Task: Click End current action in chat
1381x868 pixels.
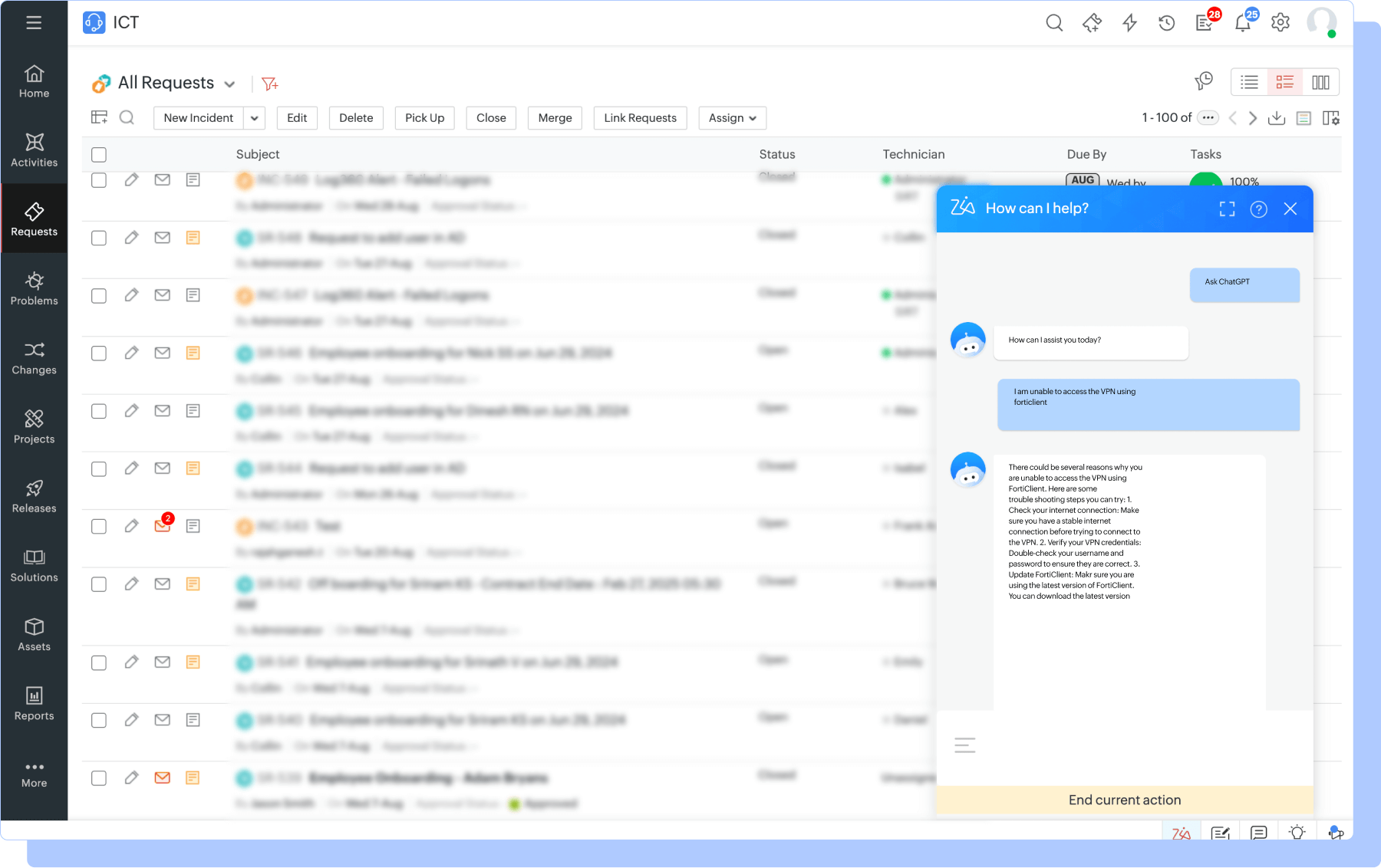Action: pyautogui.click(x=1125, y=800)
